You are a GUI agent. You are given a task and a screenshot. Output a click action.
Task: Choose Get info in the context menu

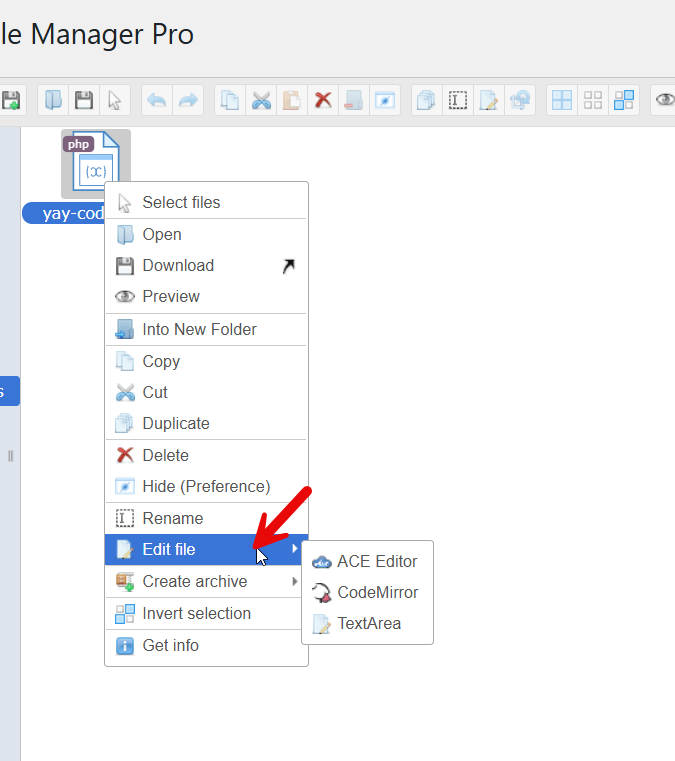(x=206, y=645)
